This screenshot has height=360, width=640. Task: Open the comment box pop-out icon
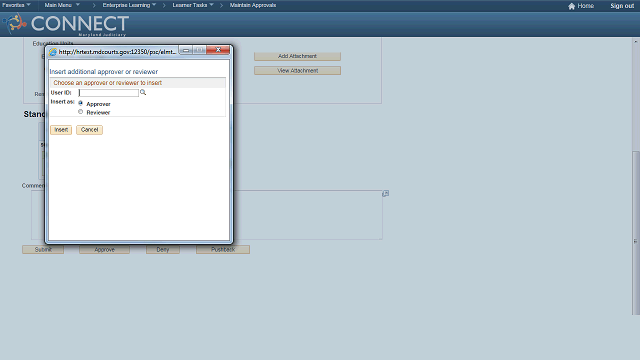pos(385,193)
